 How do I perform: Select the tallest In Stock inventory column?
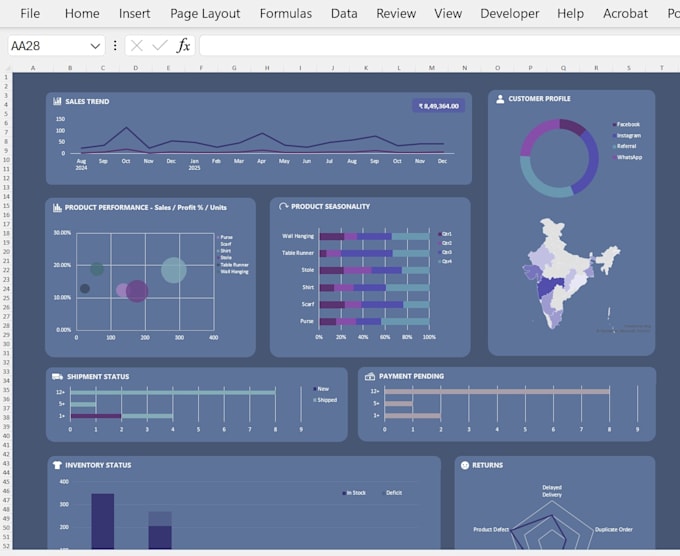tap(103, 521)
